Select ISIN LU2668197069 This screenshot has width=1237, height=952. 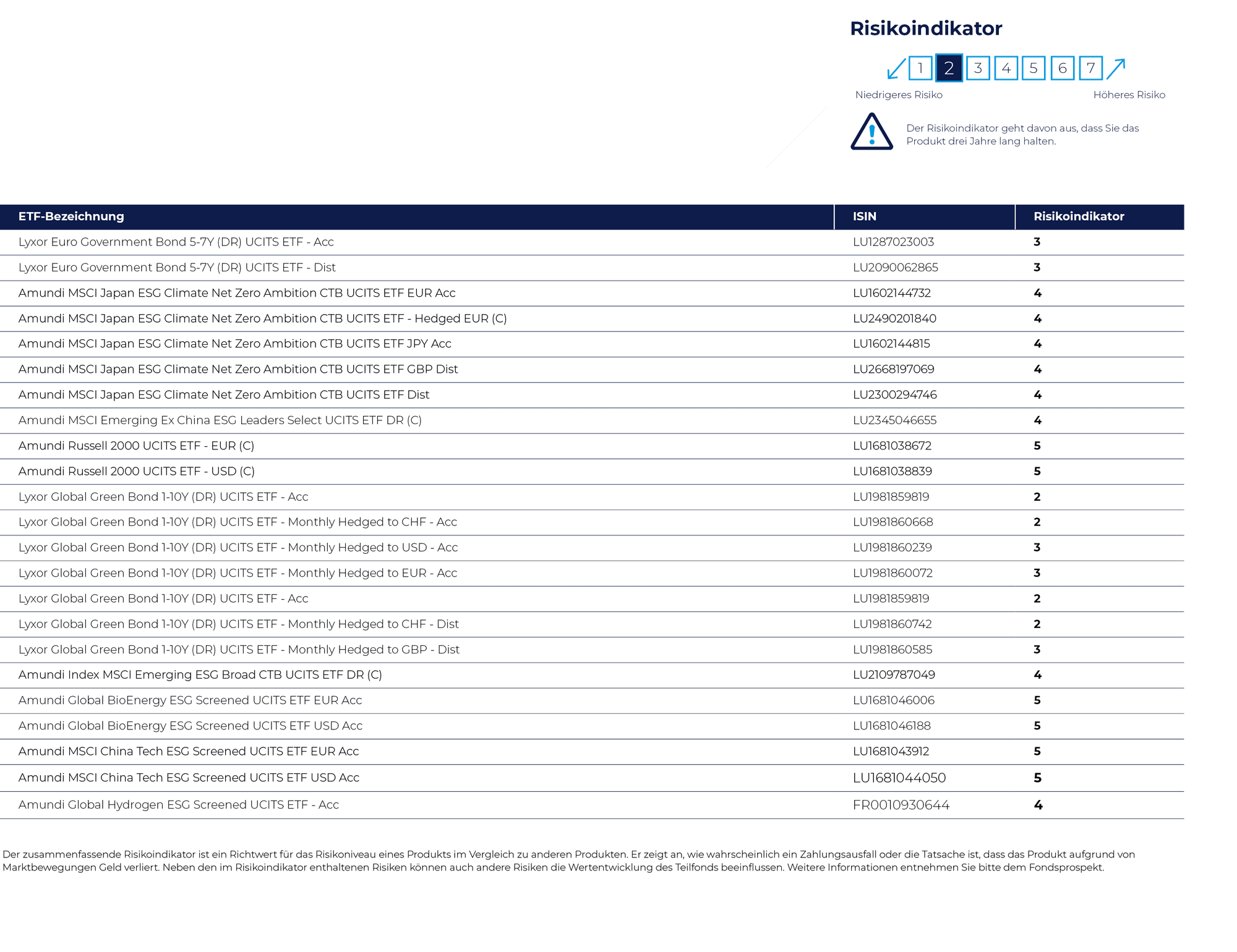tap(894, 369)
